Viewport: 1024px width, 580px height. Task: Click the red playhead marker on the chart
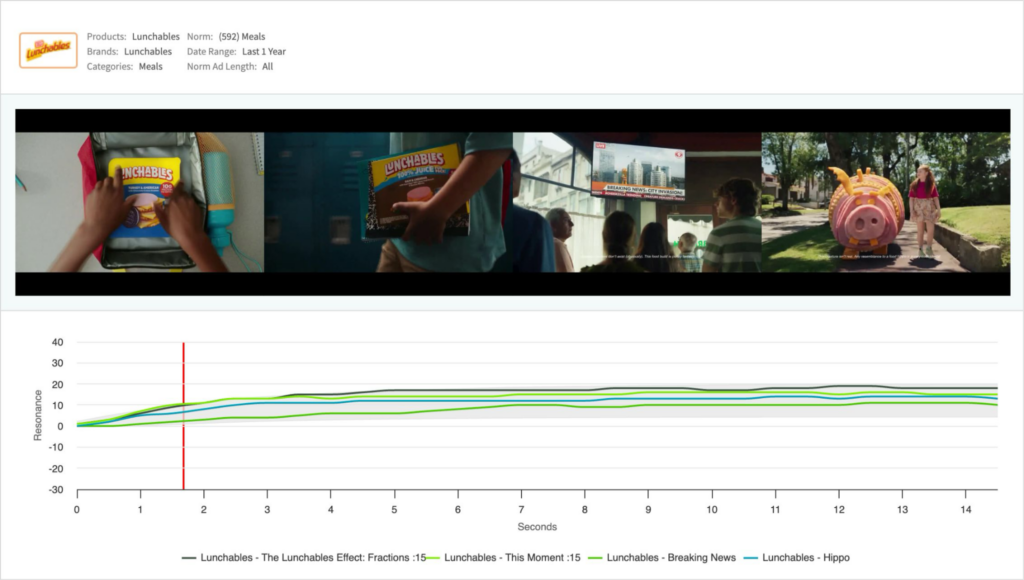click(x=184, y=415)
